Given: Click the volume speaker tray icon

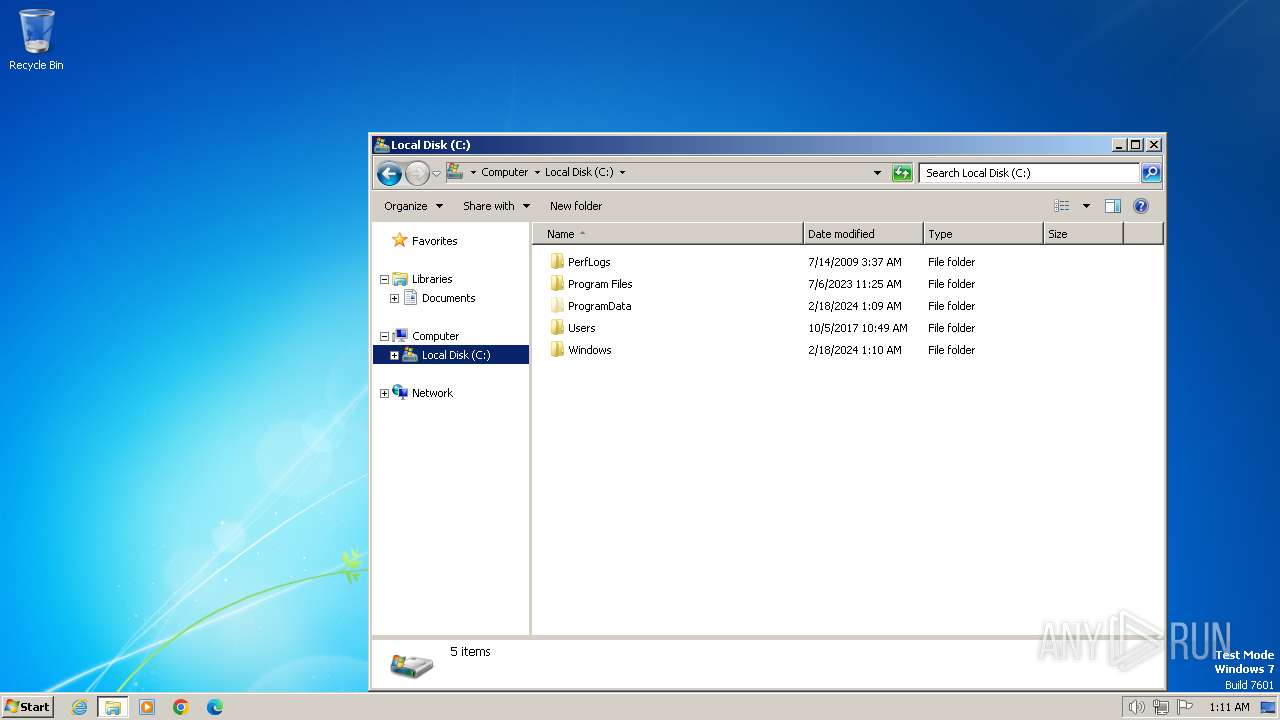Looking at the screenshot, I should [1136, 707].
